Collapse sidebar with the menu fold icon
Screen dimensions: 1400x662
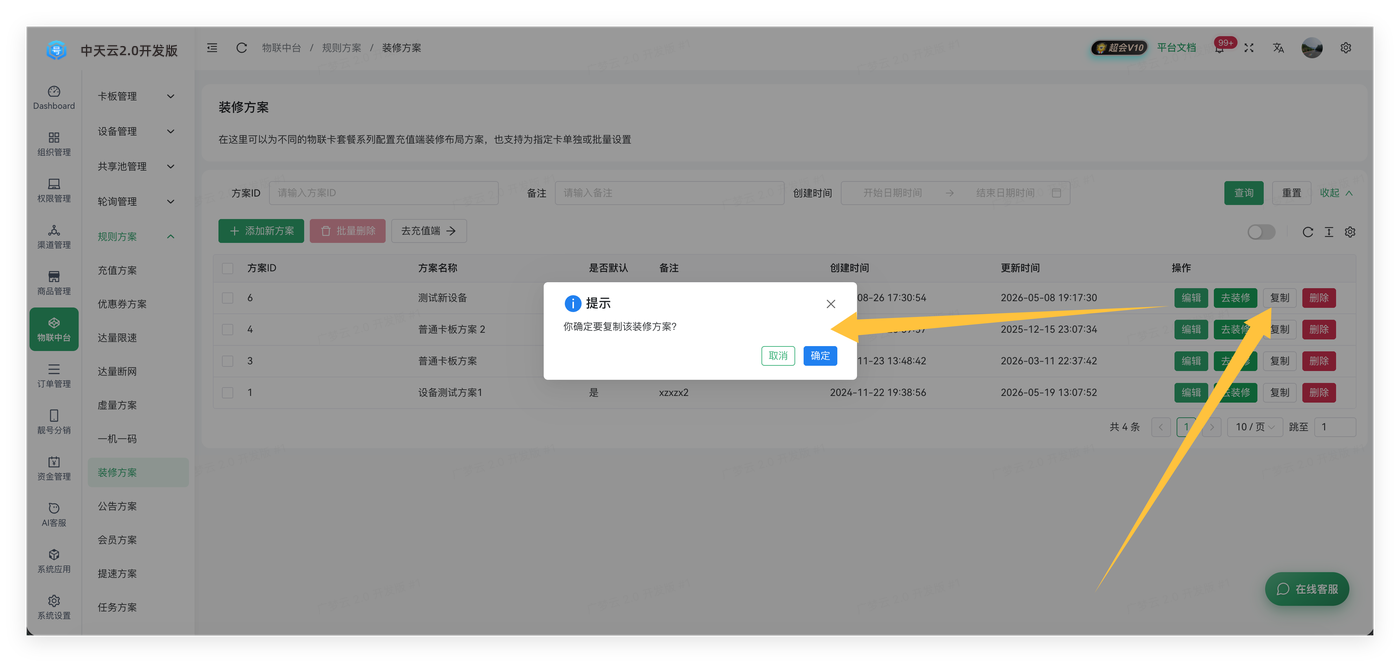(x=212, y=48)
